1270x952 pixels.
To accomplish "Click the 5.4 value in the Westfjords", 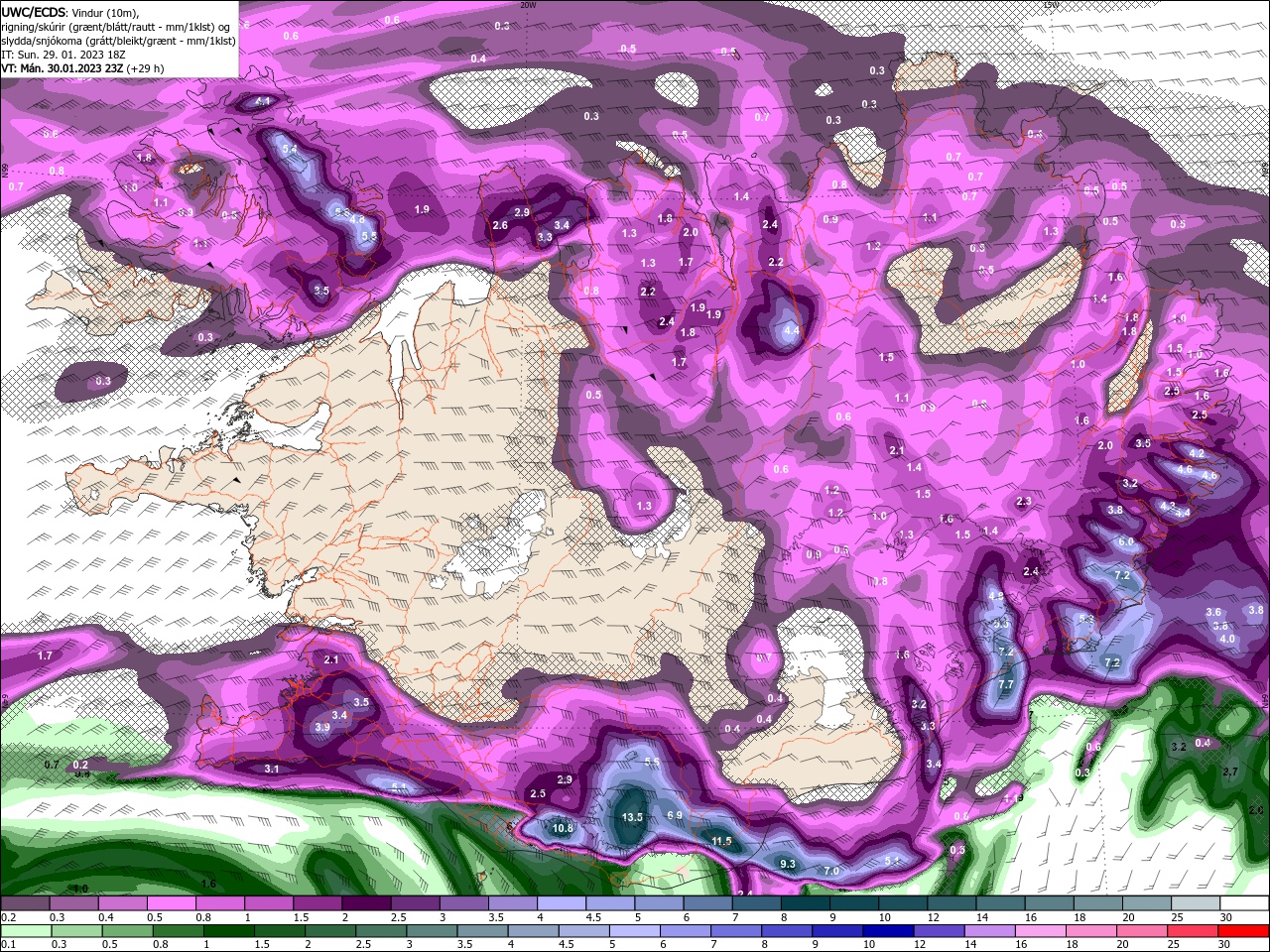I will (x=290, y=149).
